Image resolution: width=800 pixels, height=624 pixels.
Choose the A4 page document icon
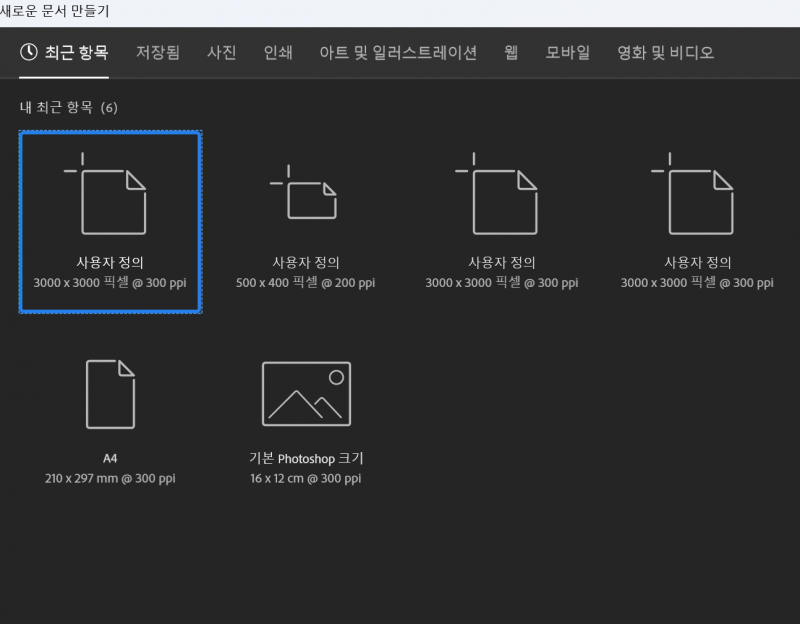(110, 394)
